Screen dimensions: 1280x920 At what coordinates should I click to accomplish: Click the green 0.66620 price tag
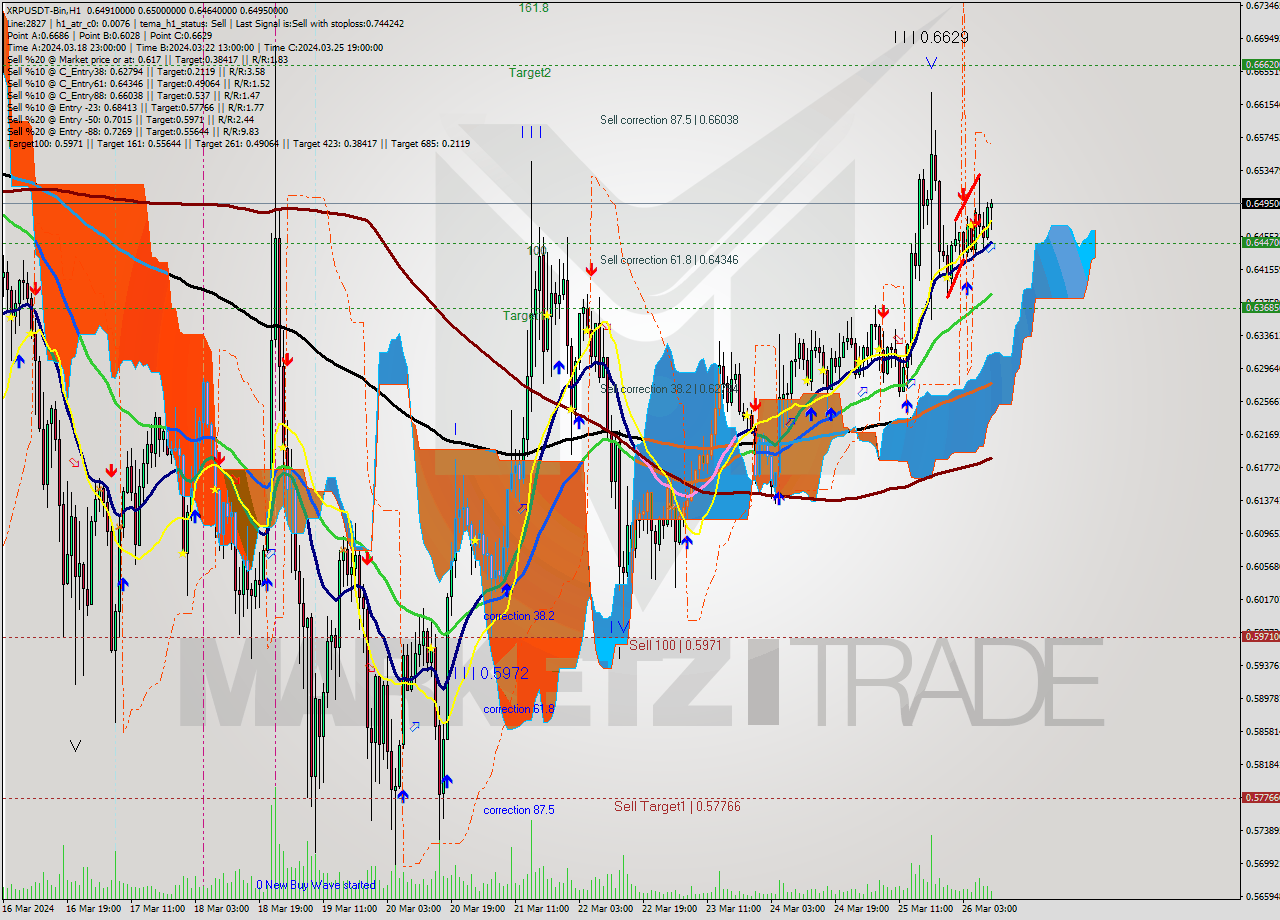pos(1260,64)
